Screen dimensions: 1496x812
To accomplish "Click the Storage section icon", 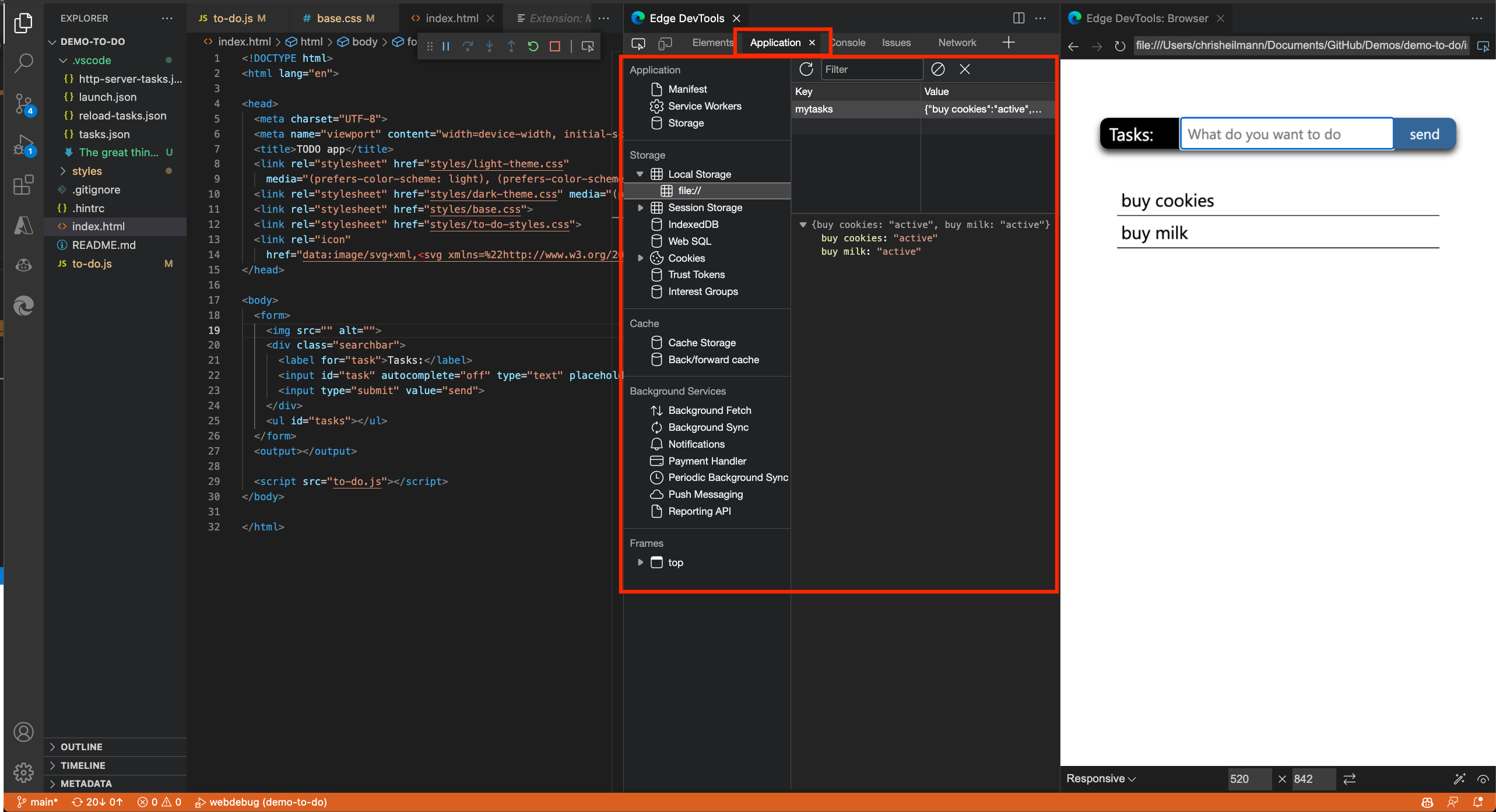I will pos(655,122).
